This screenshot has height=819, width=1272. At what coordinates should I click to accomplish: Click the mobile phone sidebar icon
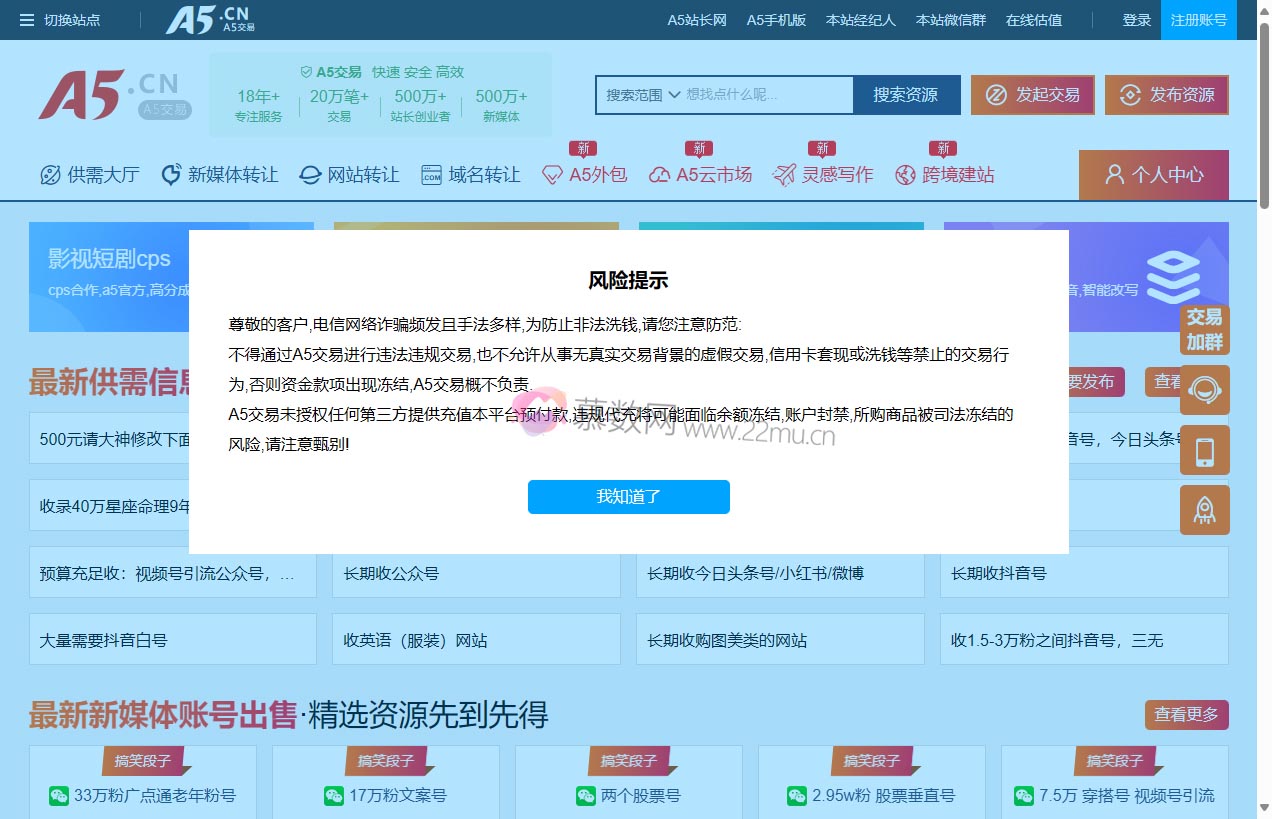[x=1204, y=450]
